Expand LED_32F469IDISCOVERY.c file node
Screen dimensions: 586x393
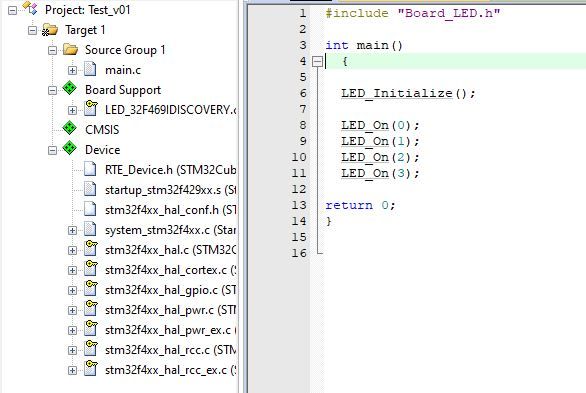click(73, 110)
